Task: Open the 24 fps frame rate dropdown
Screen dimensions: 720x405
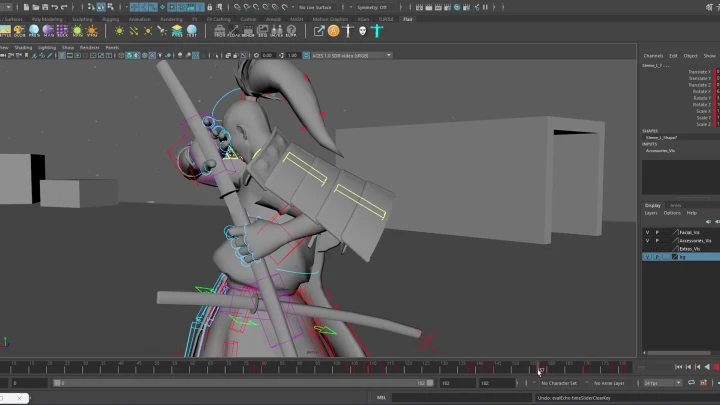Action: pyautogui.click(x=662, y=383)
